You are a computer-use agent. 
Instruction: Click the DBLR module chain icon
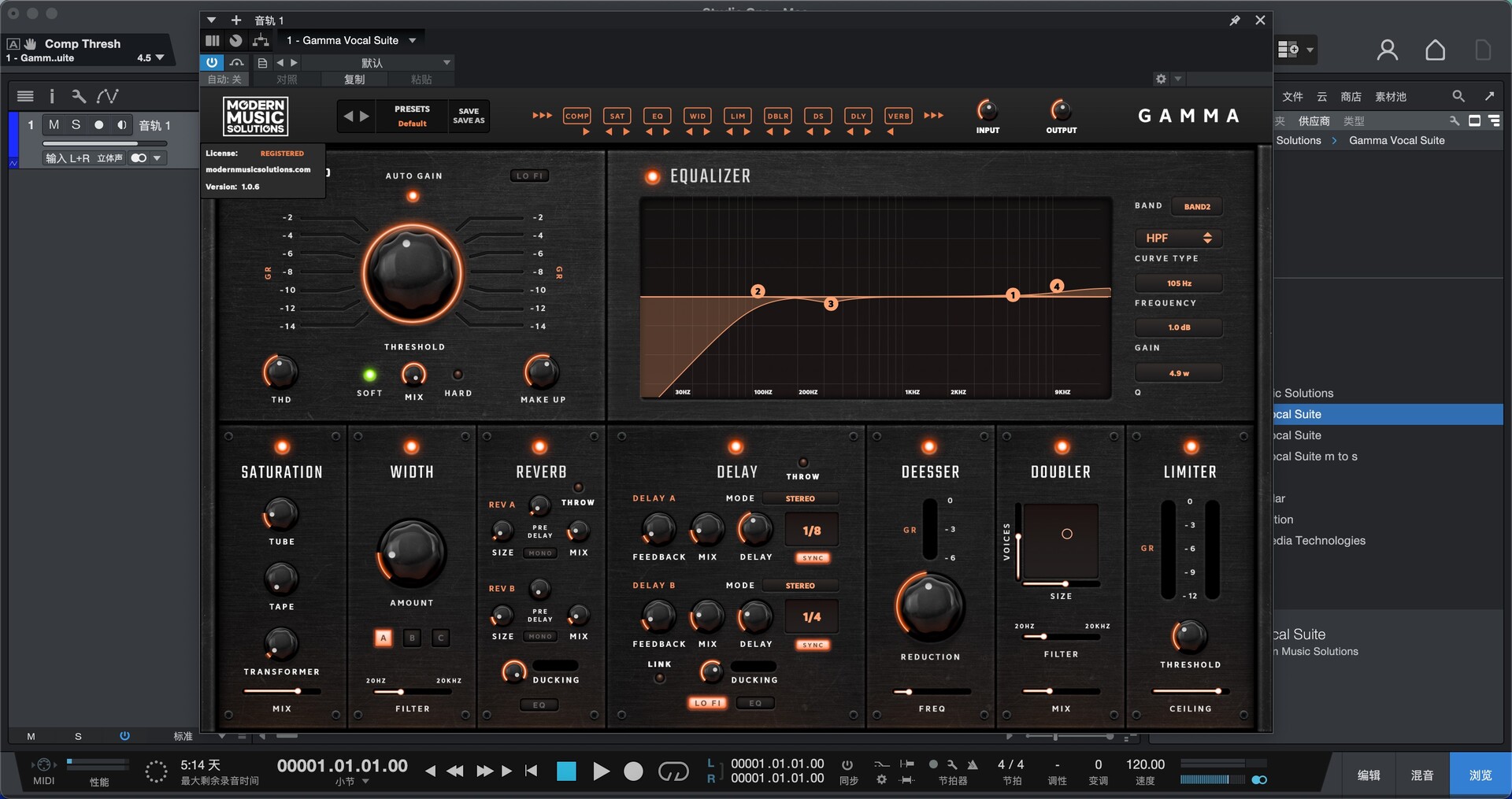(777, 116)
